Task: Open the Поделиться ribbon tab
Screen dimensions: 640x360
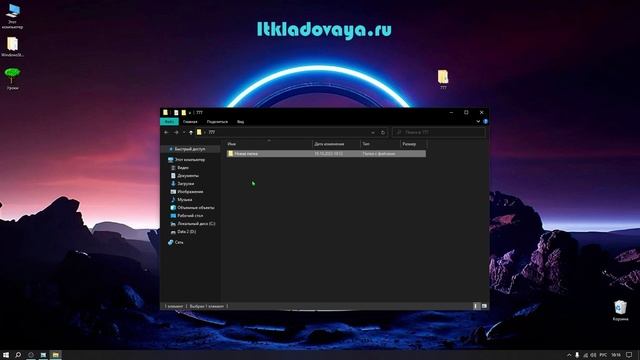Action: tap(217, 122)
